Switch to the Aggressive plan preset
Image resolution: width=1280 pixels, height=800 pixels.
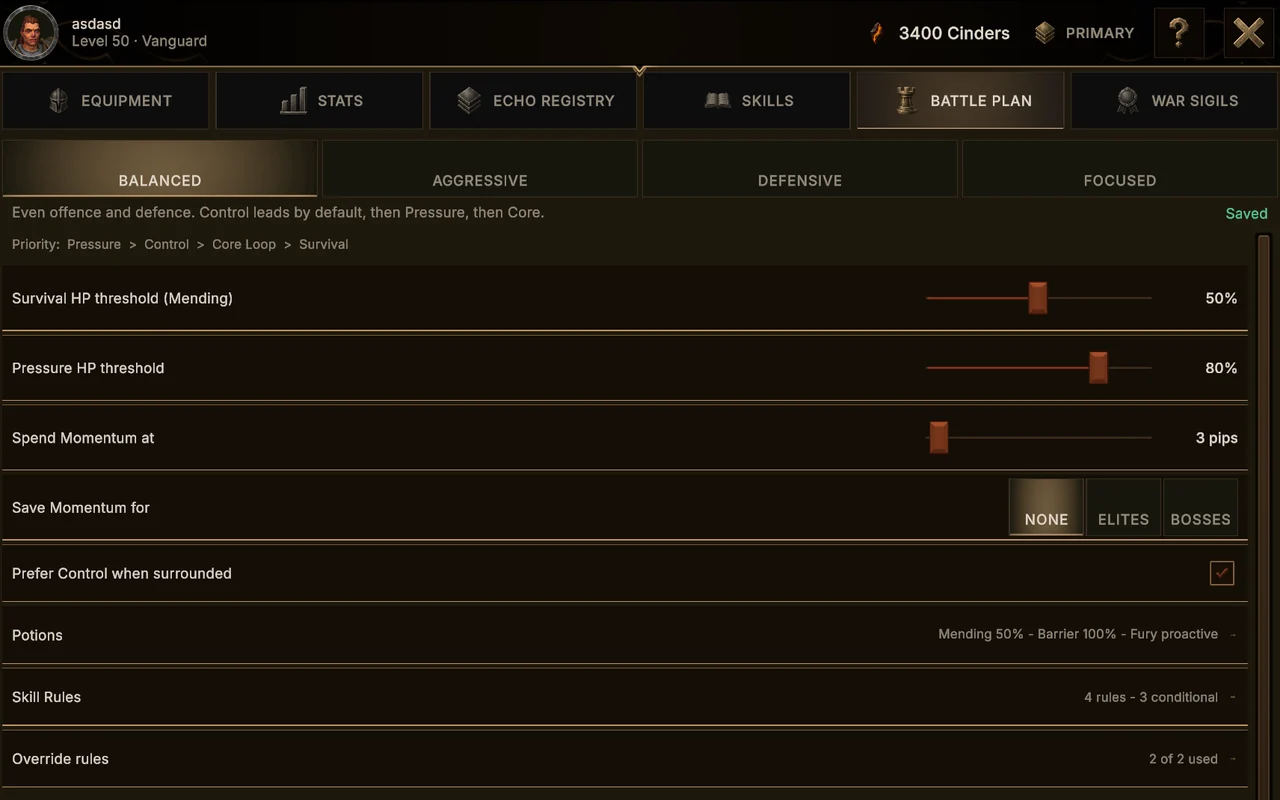click(x=480, y=168)
